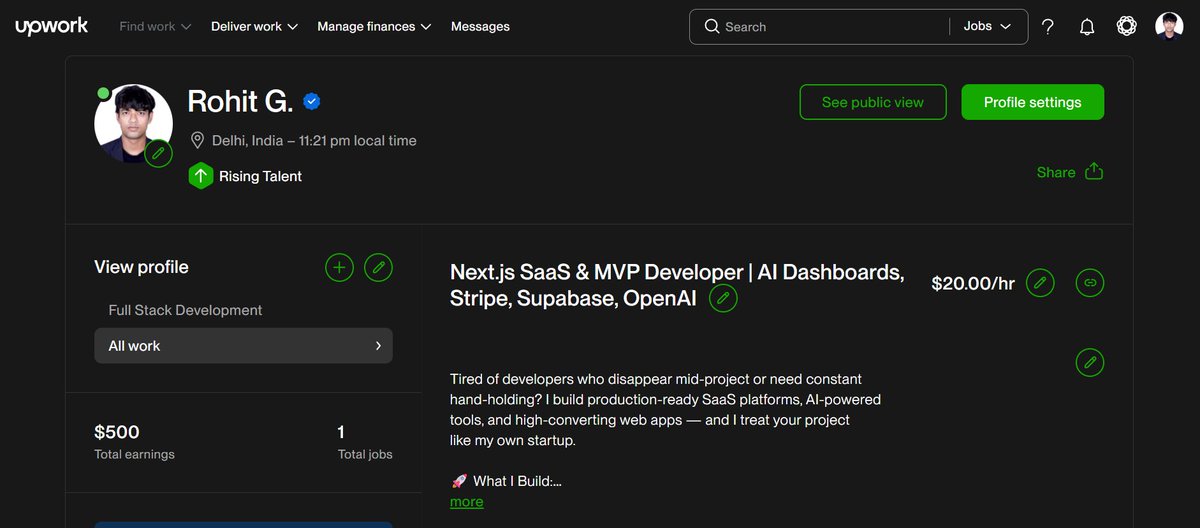
Task: Click the location pin icon
Action: pyautogui.click(x=198, y=140)
